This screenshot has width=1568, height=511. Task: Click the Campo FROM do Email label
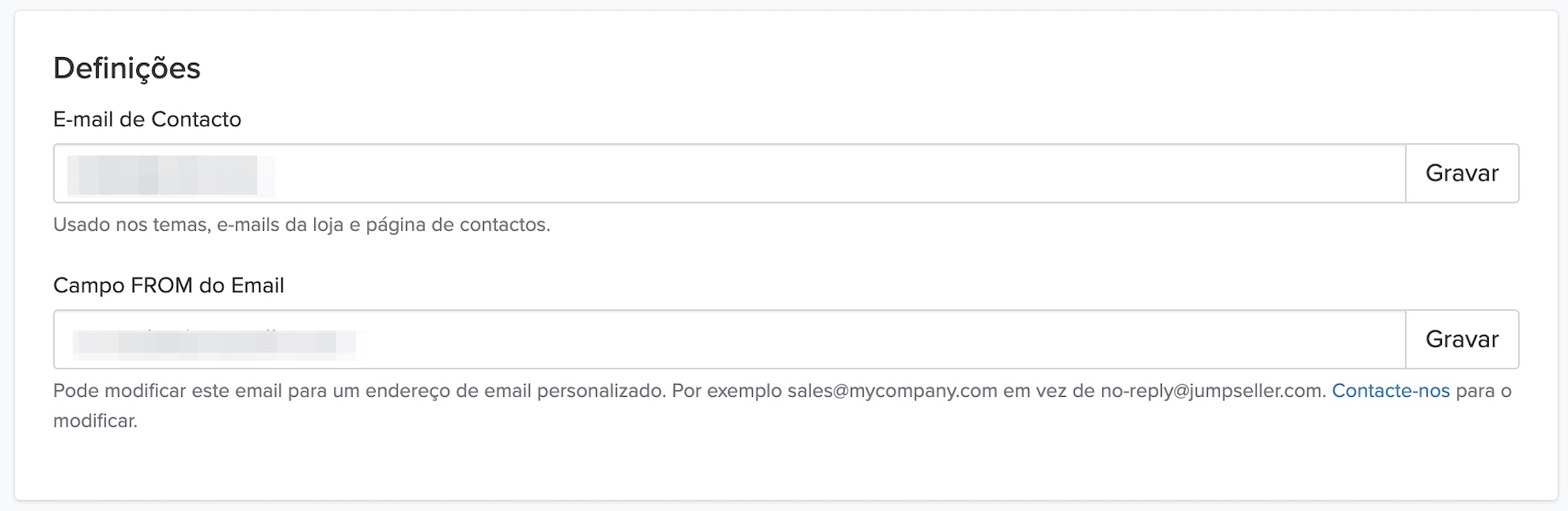(169, 285)
